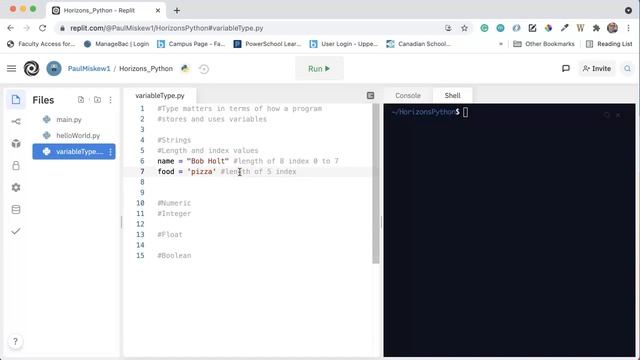
Task: Click the Grammarly extension icon
Action: coord(484,28)
